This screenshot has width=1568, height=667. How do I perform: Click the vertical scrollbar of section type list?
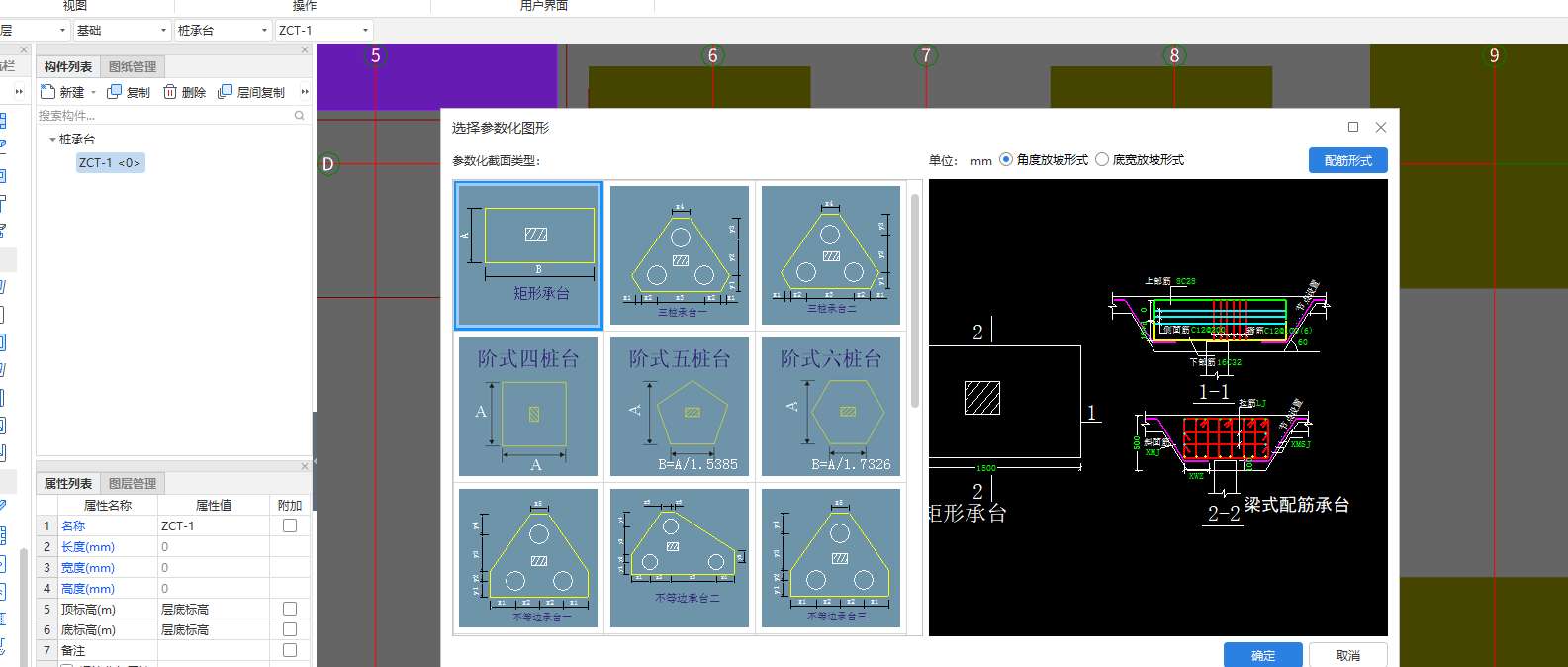coord(915,301)
